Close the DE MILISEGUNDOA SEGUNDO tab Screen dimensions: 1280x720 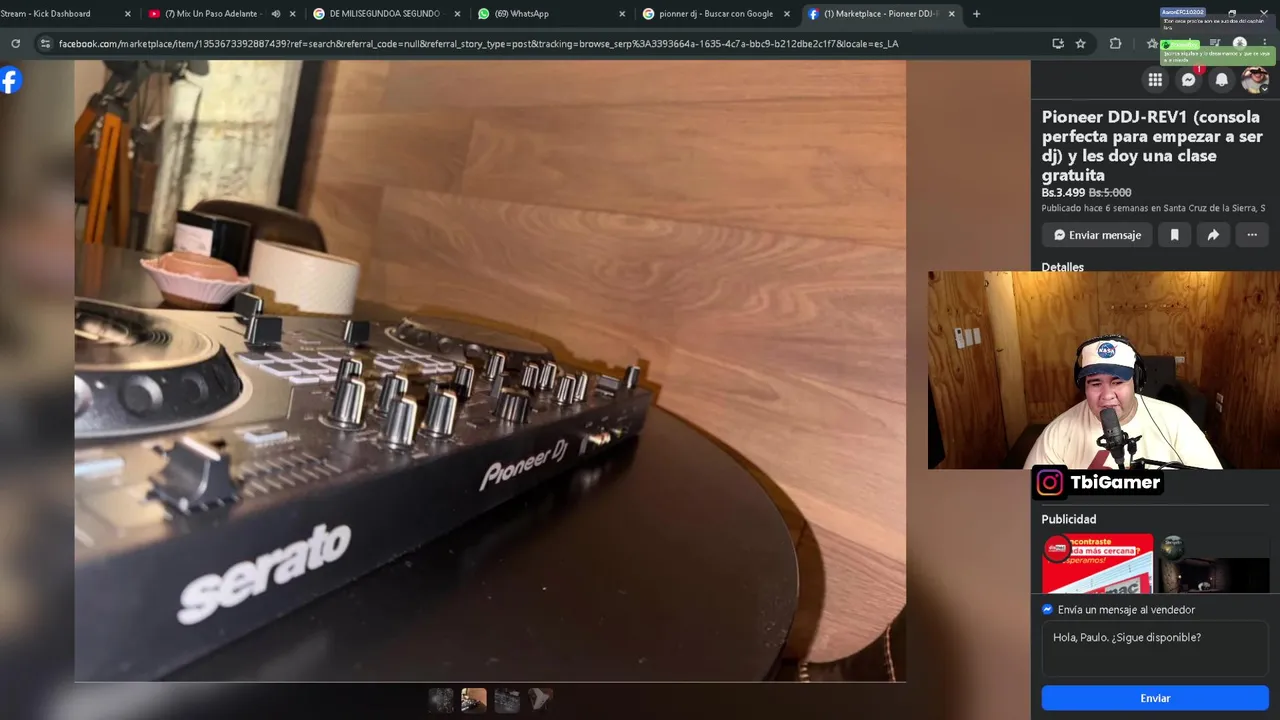[456, 14]
